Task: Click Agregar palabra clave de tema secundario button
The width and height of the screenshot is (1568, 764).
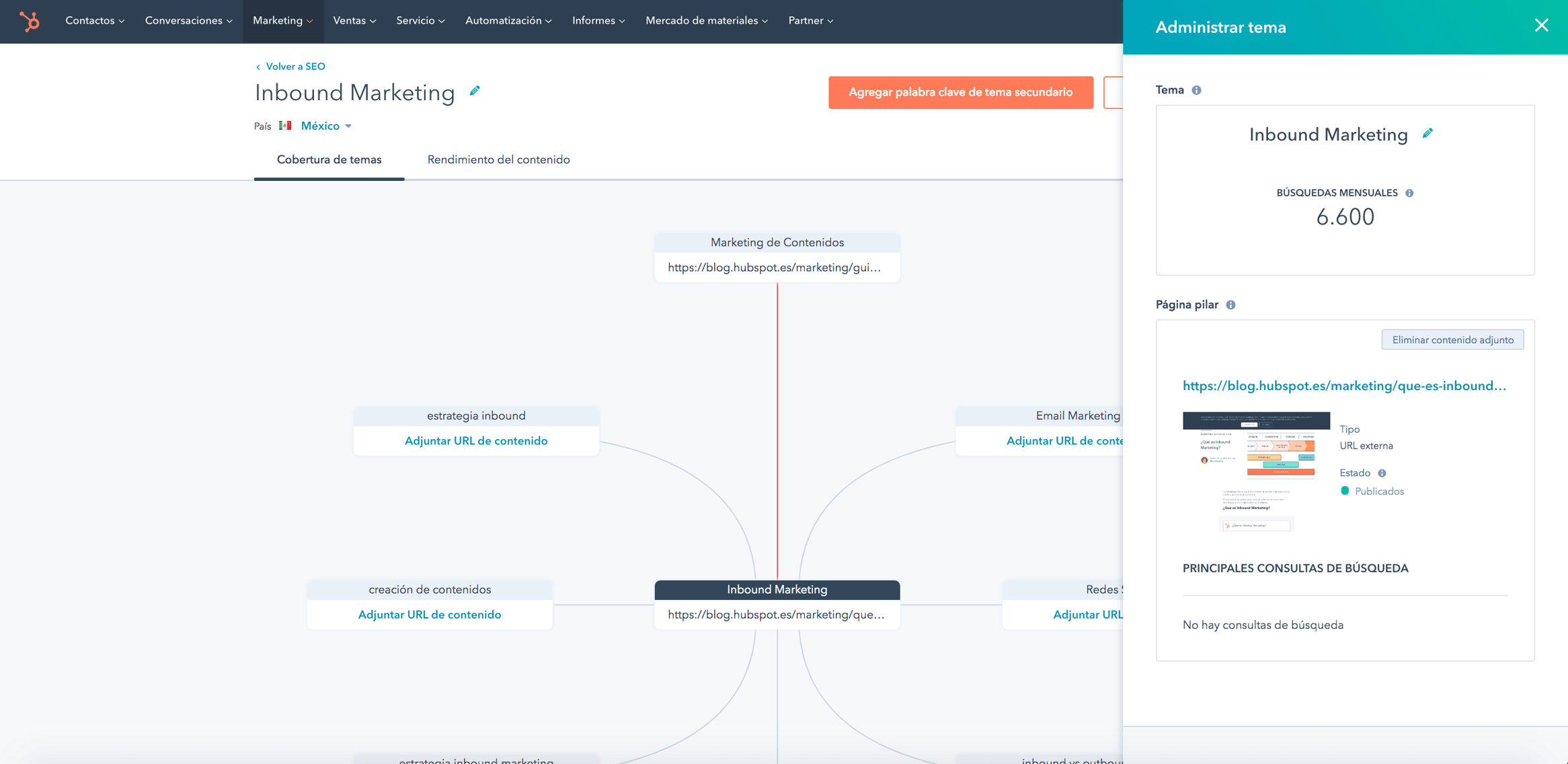Action: click(x=959, y=92)
